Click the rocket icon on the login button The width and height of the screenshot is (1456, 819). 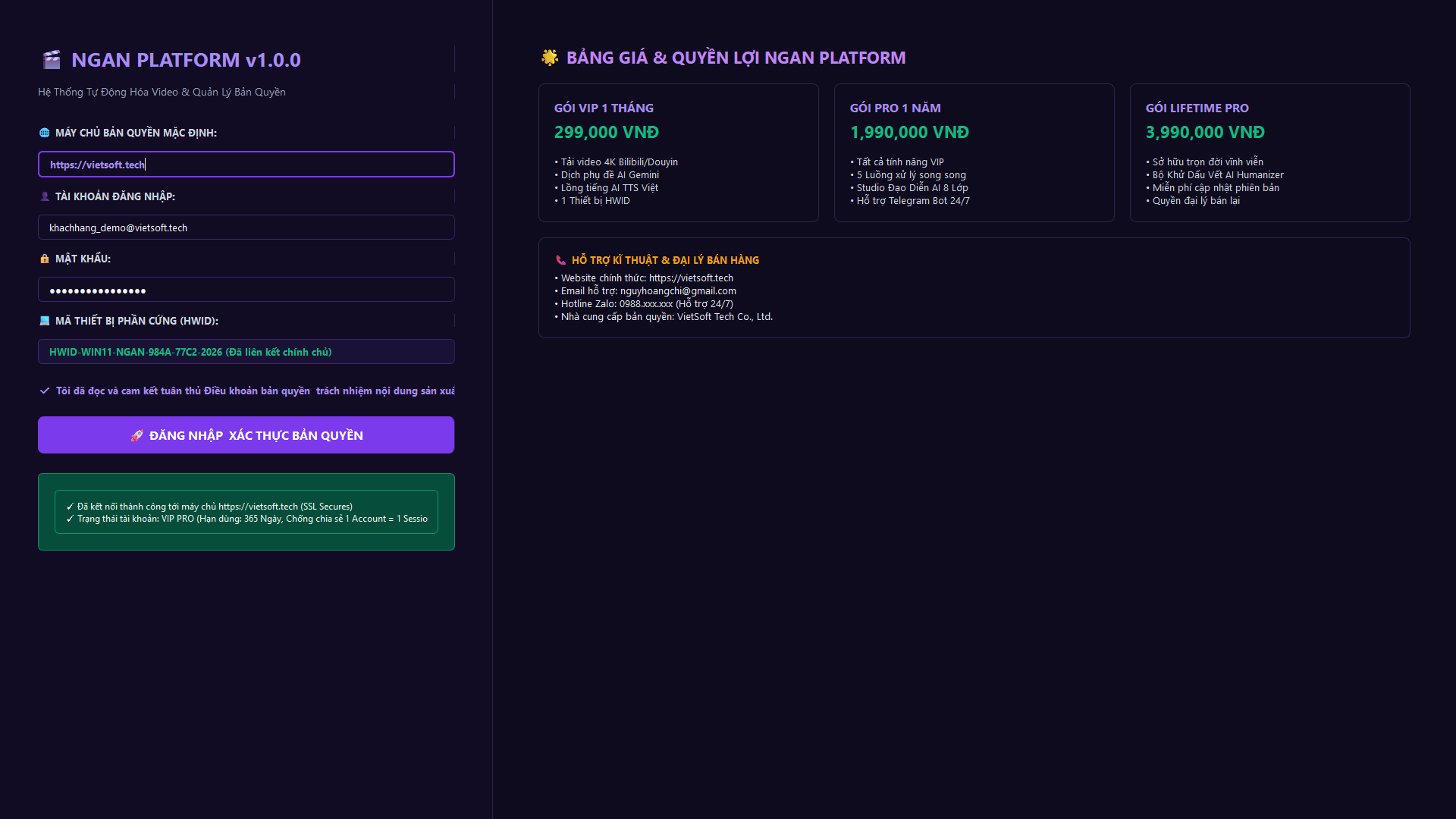point(136,435)
